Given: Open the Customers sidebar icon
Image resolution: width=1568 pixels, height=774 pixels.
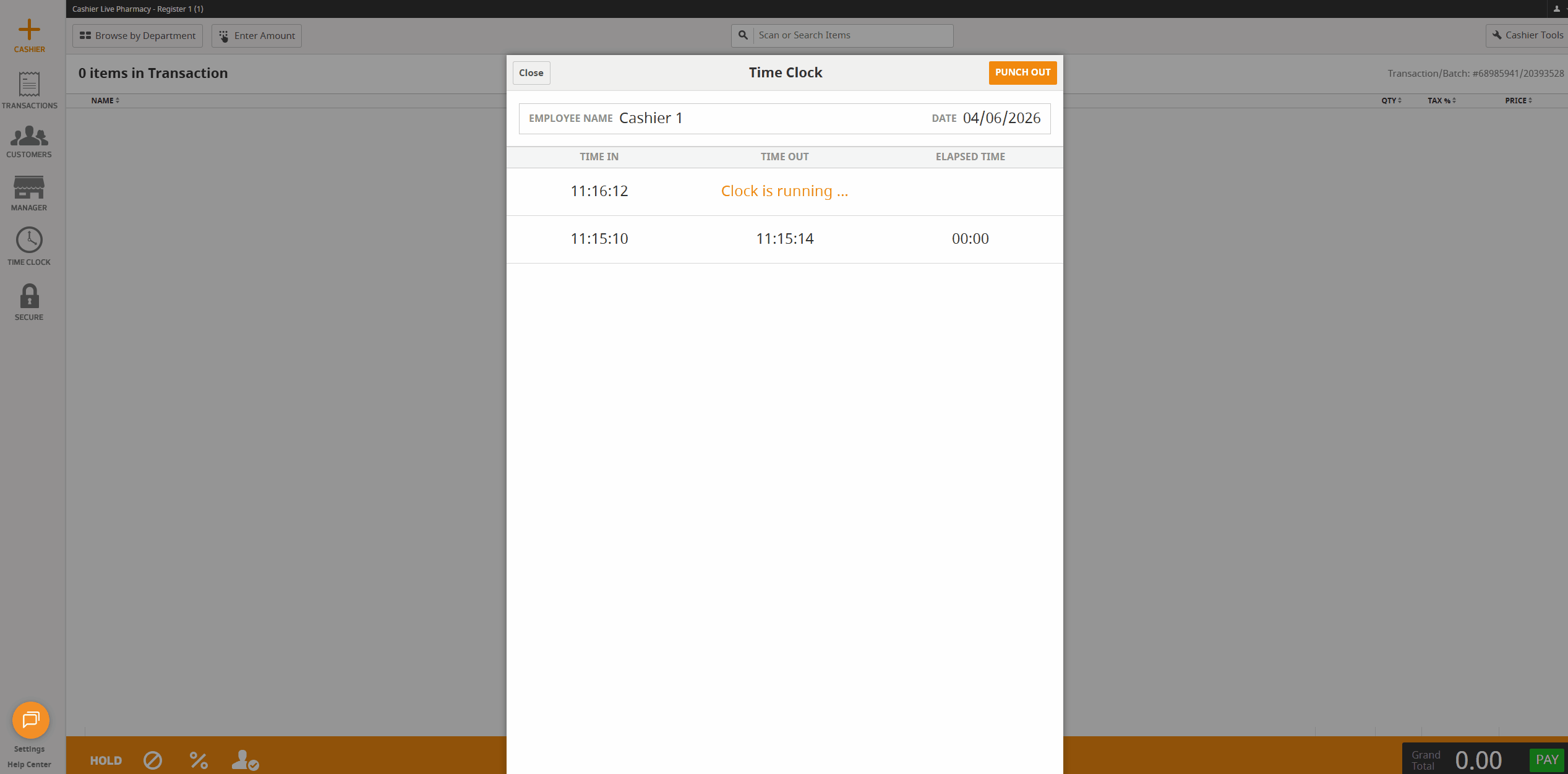Looking at the screenshot, I should coord(29,136).
